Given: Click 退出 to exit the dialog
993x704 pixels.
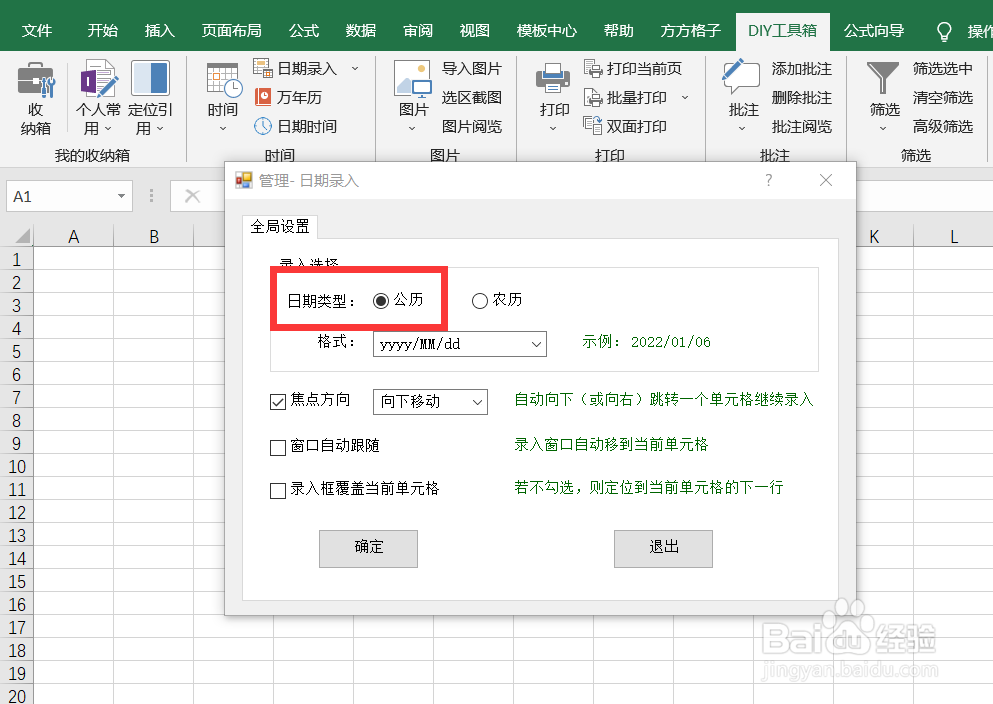Looking at the screenshot, I should [663, 548].
